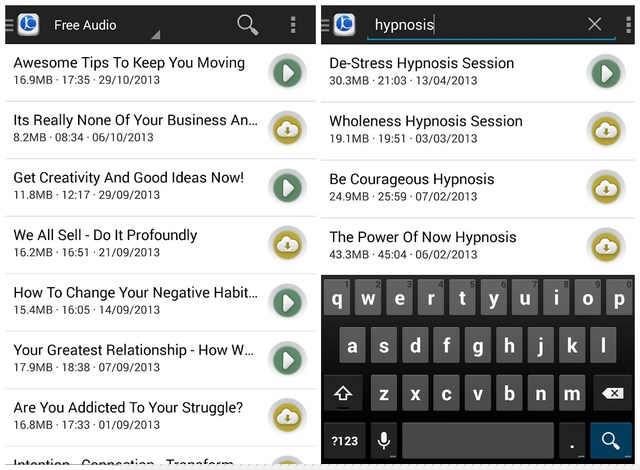
Task: Play Get Creativity And Good Ideas Now!
Action: (x=287, y=188)
